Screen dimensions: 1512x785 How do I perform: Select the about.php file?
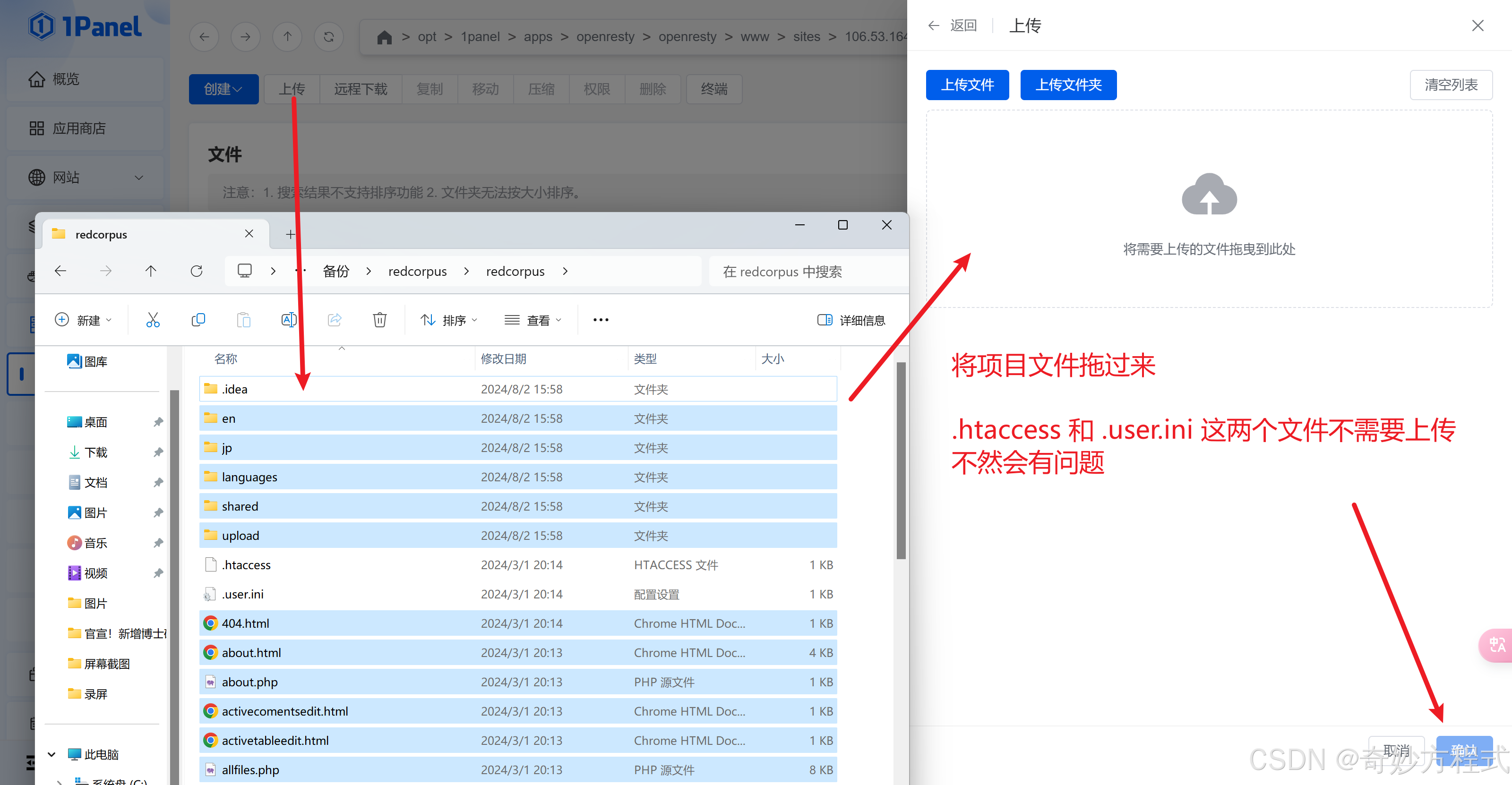(x=518, y=682)
